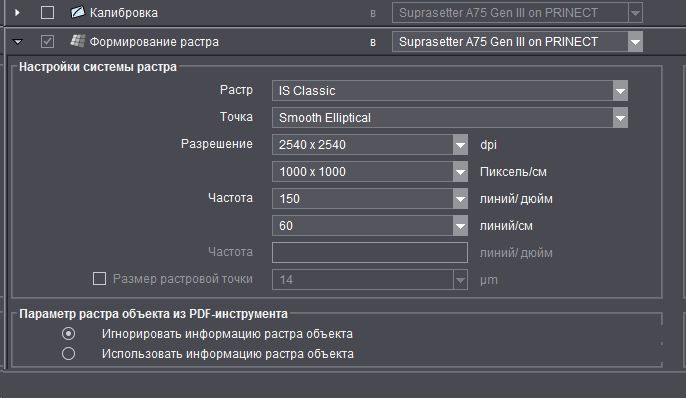Click the линий/см unit label

[x=506, y=226]
